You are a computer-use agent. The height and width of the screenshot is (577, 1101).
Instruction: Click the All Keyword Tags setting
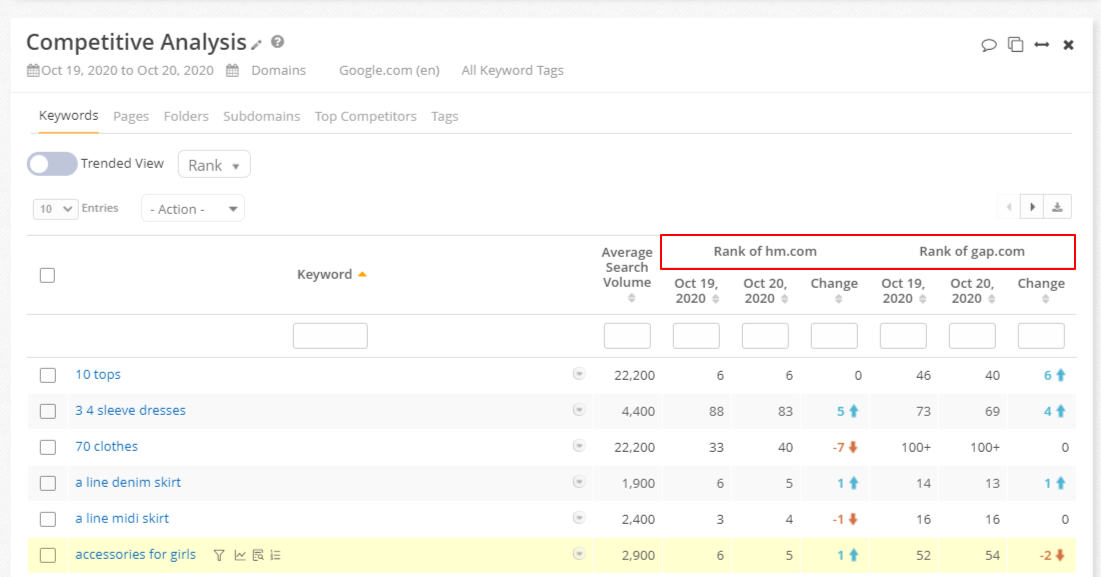tap(513, 70)
